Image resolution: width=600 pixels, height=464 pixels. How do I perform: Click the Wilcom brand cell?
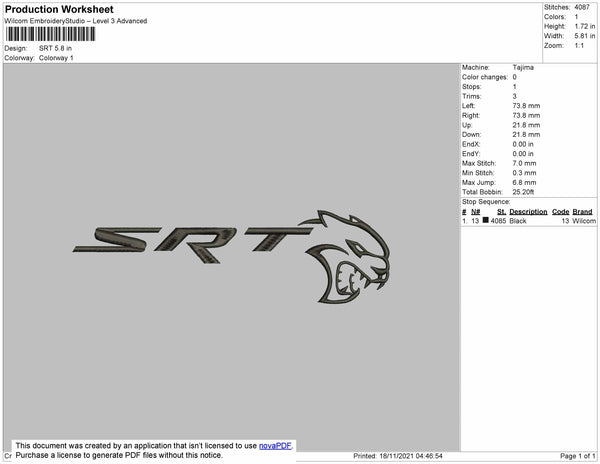tap(584, 221)
